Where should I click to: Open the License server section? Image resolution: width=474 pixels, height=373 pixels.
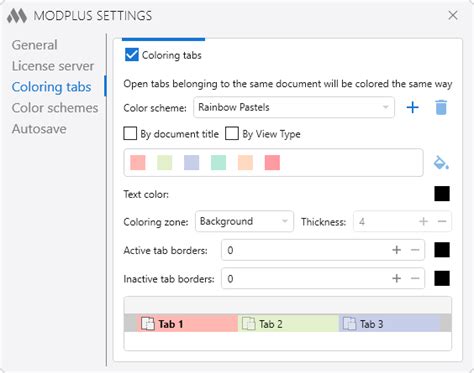(53, 66)
